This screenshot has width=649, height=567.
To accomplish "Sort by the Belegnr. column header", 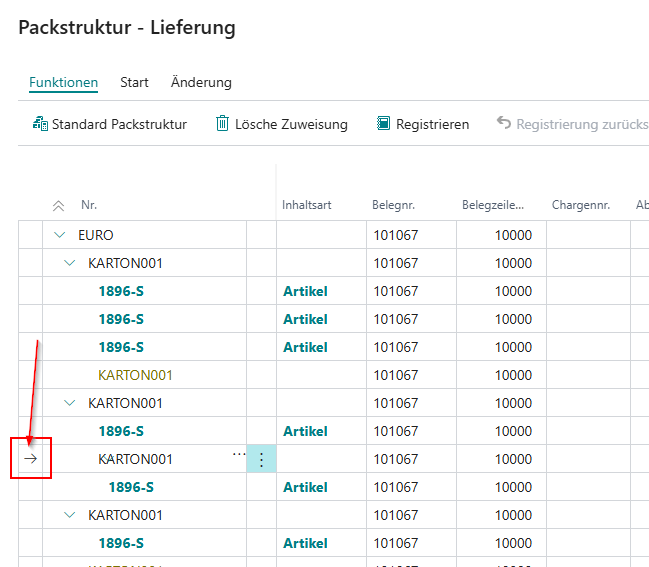I will (x=393, y=205).
